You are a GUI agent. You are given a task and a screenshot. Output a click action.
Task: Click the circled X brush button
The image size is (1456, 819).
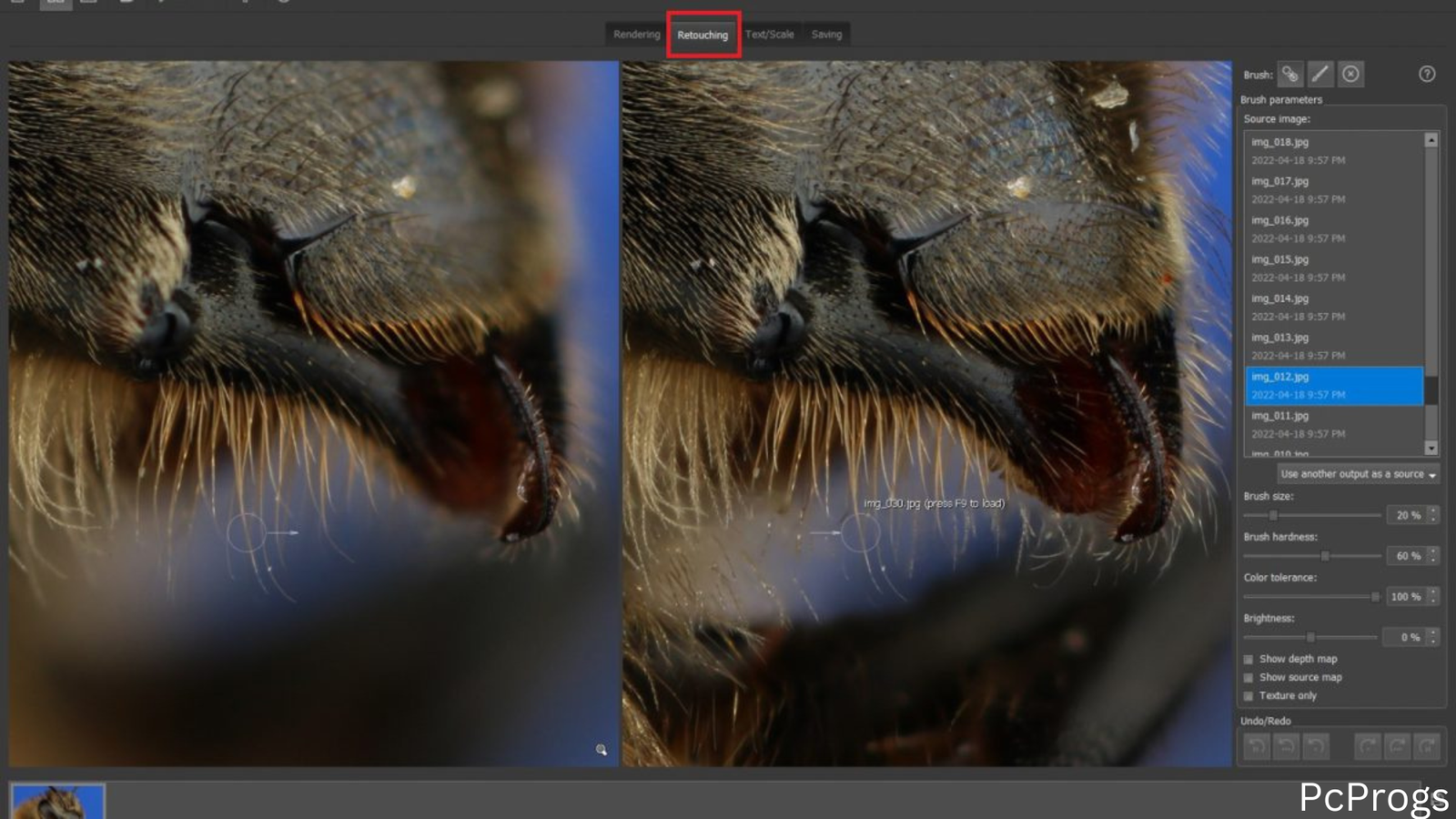coord(1351,75)
